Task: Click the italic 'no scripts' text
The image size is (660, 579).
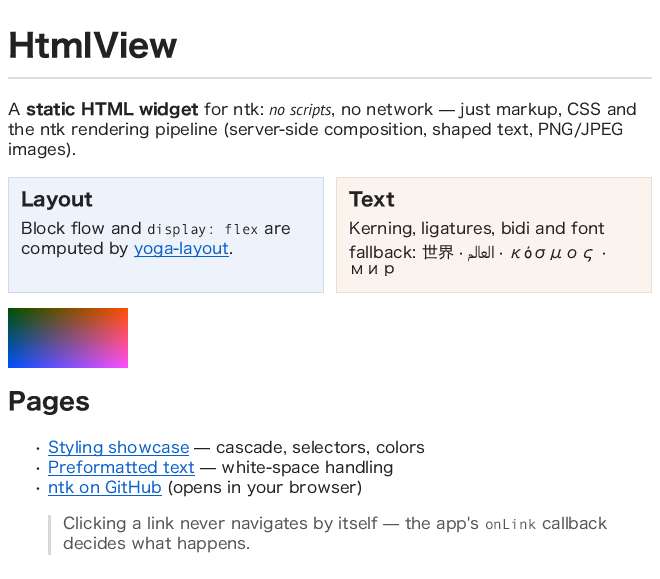Action: (300, 110)
